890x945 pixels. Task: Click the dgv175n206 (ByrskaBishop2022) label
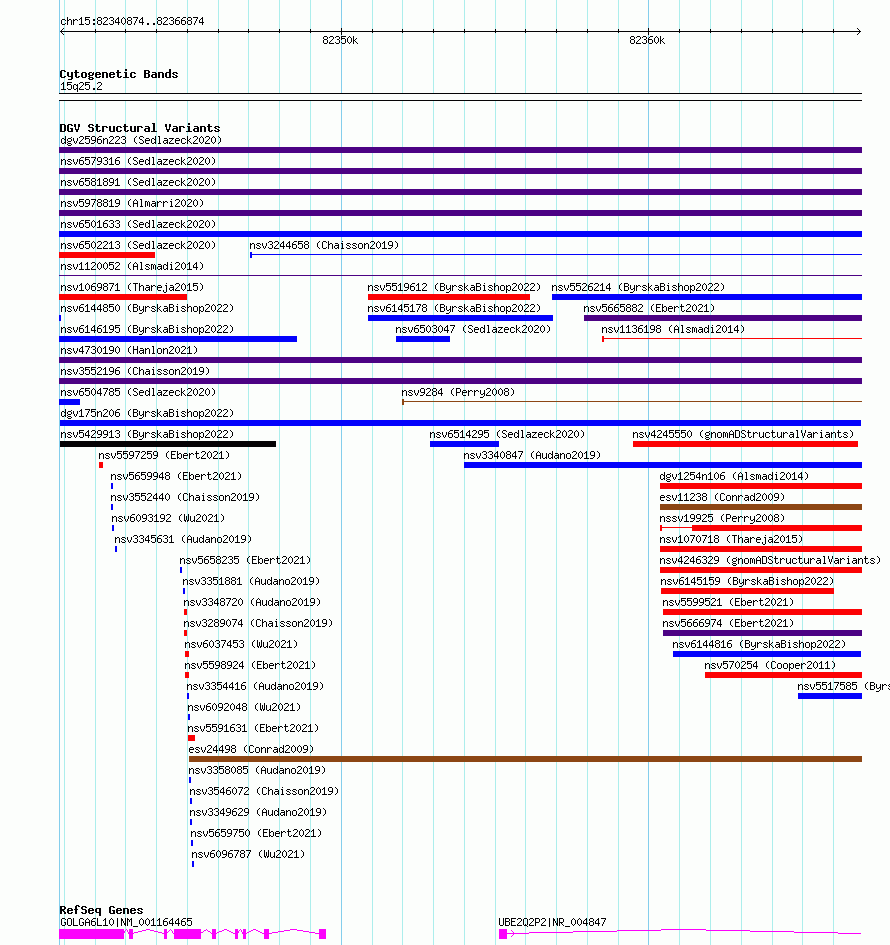tap(147, 413)
